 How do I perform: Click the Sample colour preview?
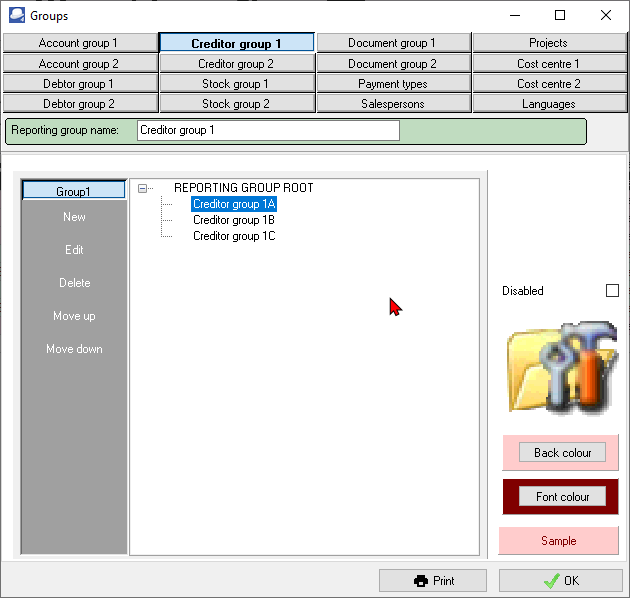click(558, 541)
